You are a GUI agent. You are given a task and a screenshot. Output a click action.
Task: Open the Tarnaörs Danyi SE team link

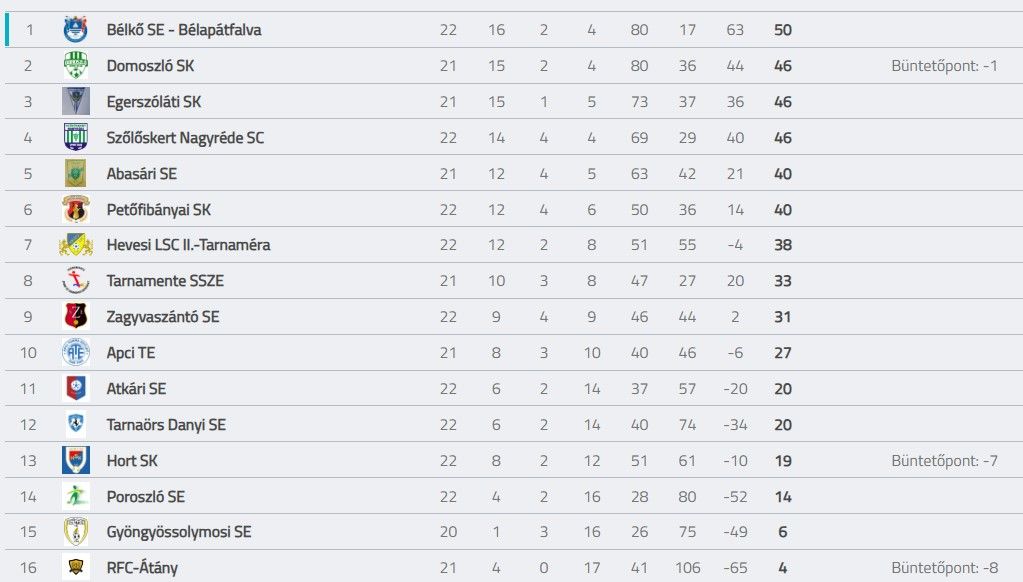(x=166, y=425)
